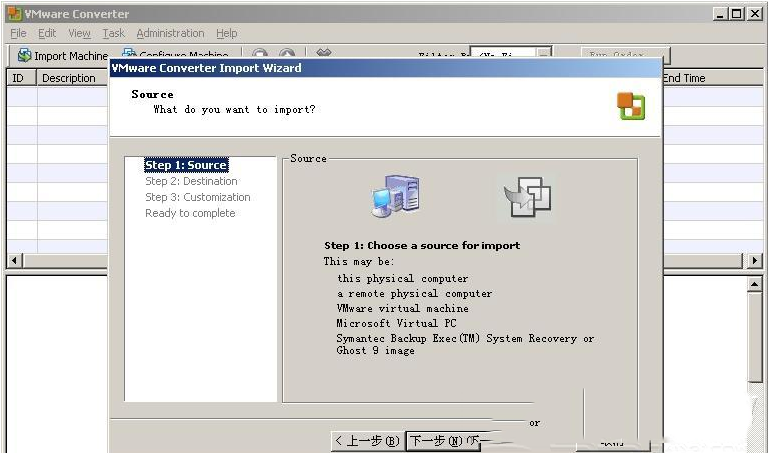Click the 'Step 1: Choose a source for import' heading
The height and width of the screenshot is (453, 768).
pos(422,246)
